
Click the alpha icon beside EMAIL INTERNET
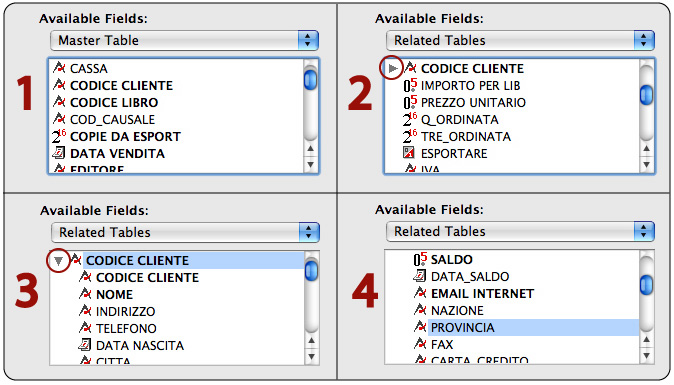pos(420,293)
